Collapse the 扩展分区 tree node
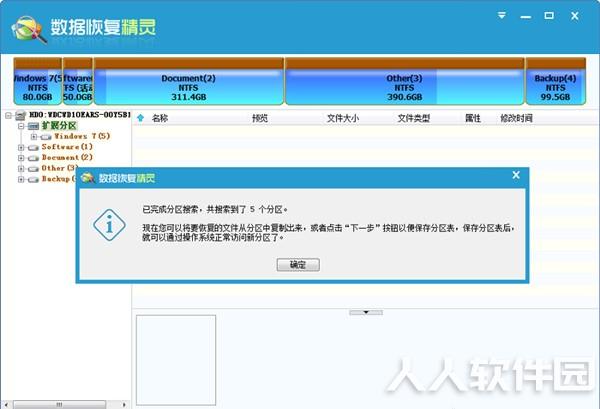This screenshot has height=409, width=600. coord(21,125)
